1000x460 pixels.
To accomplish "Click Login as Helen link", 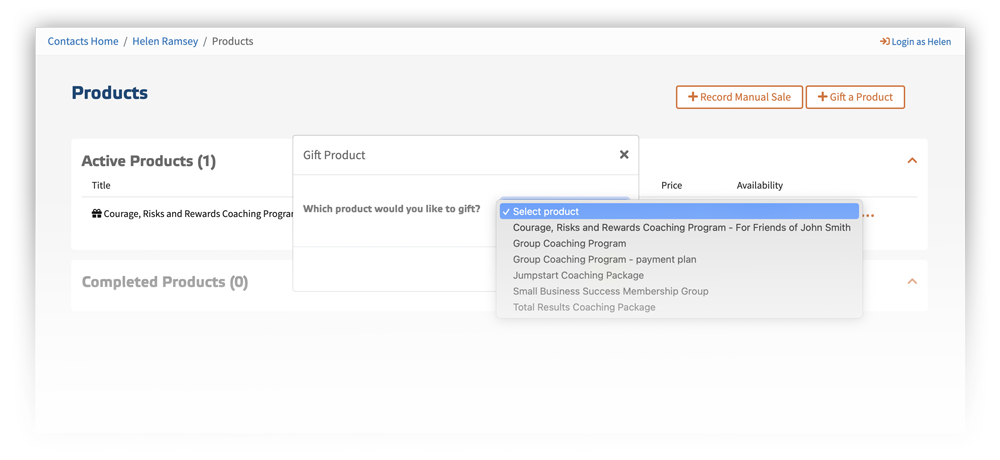I will point(915,41).
